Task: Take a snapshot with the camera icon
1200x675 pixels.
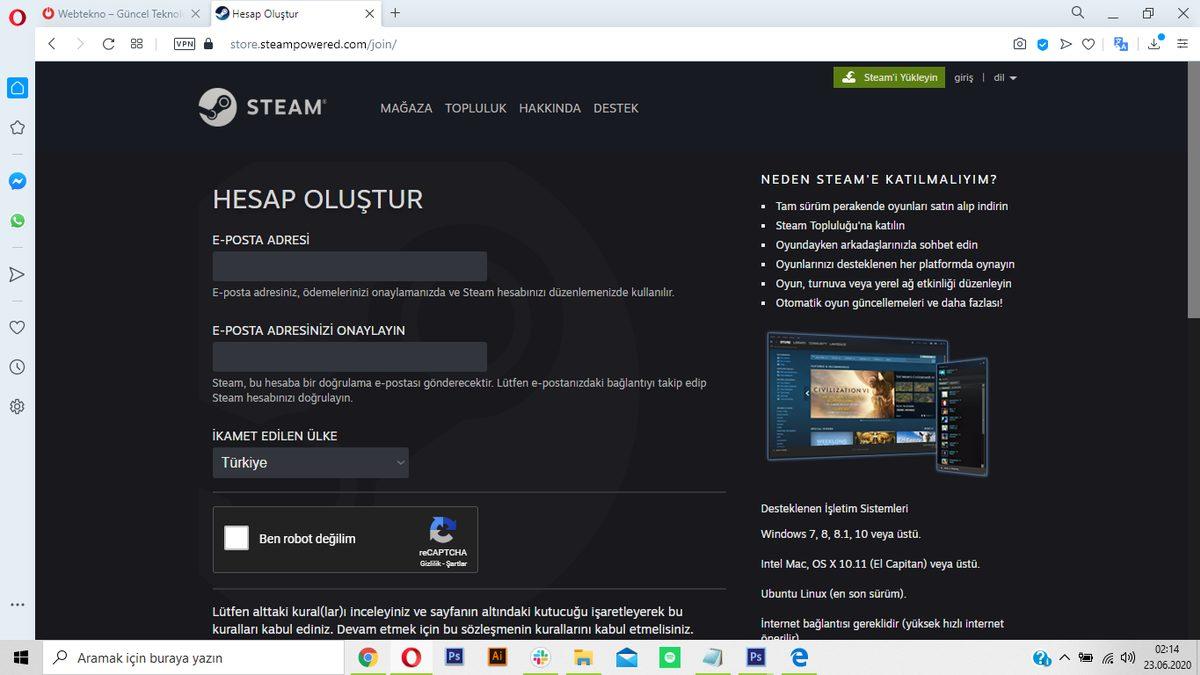Action: (x=1019, y=44)
